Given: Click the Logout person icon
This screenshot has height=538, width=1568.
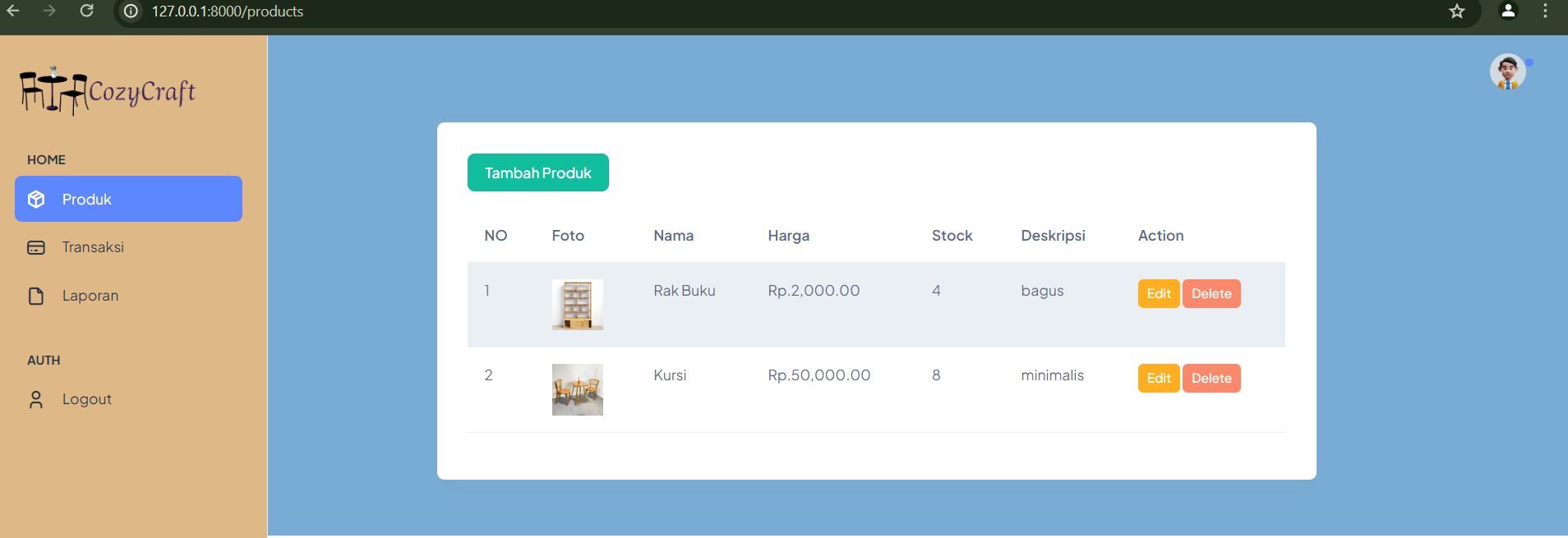Looking at the screenshot, I should [36, 399].
